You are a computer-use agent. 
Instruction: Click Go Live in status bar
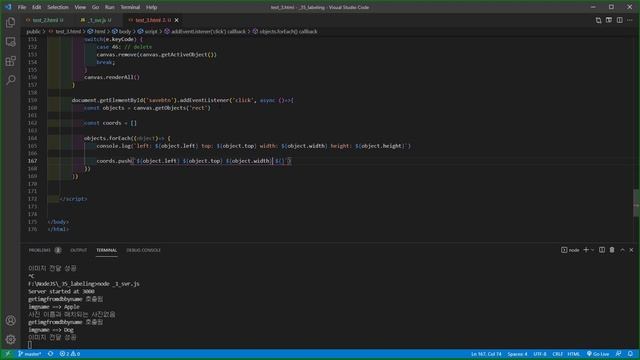(x=598, y=354)
